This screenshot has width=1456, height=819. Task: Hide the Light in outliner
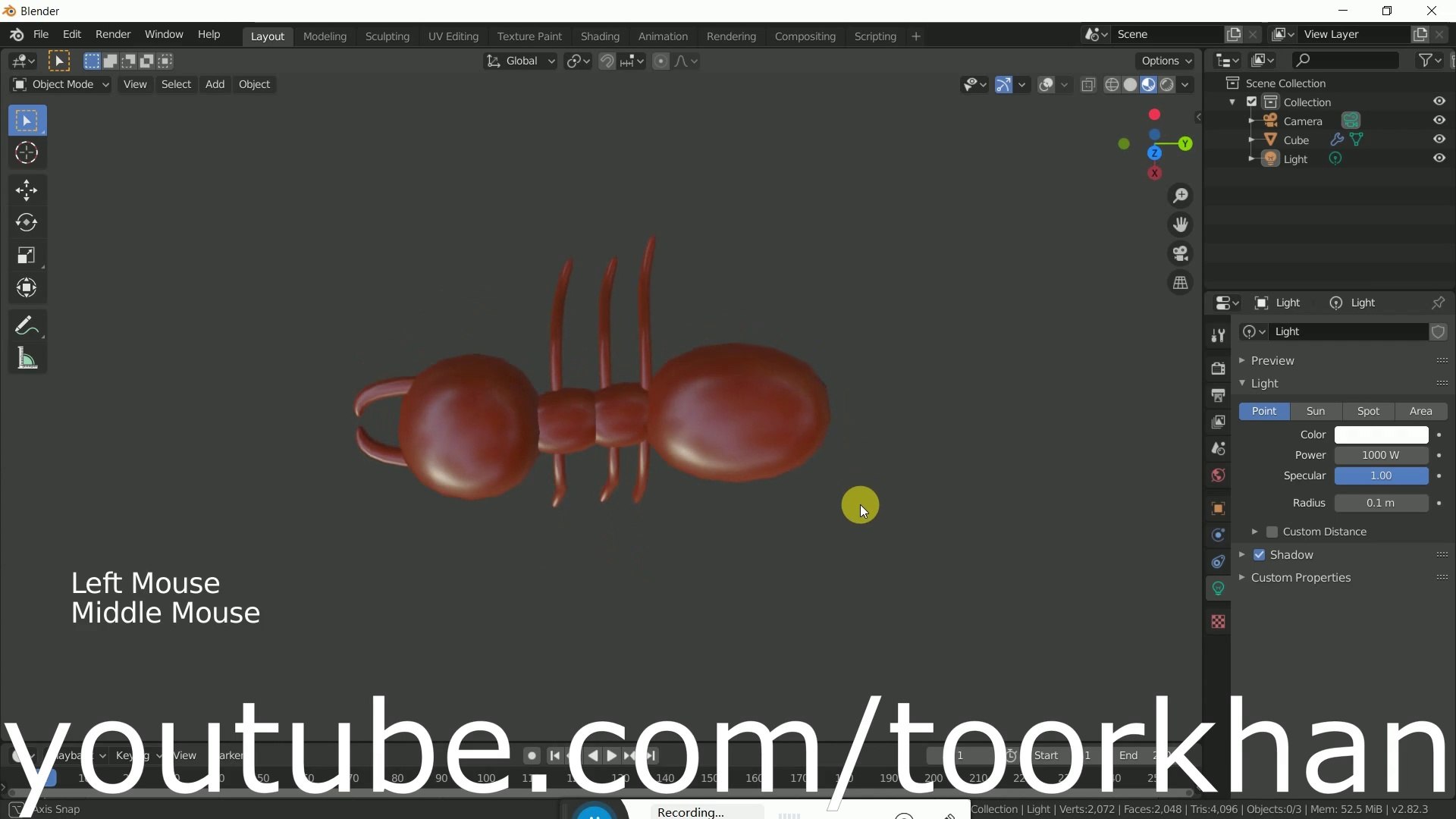[1439, 158]
